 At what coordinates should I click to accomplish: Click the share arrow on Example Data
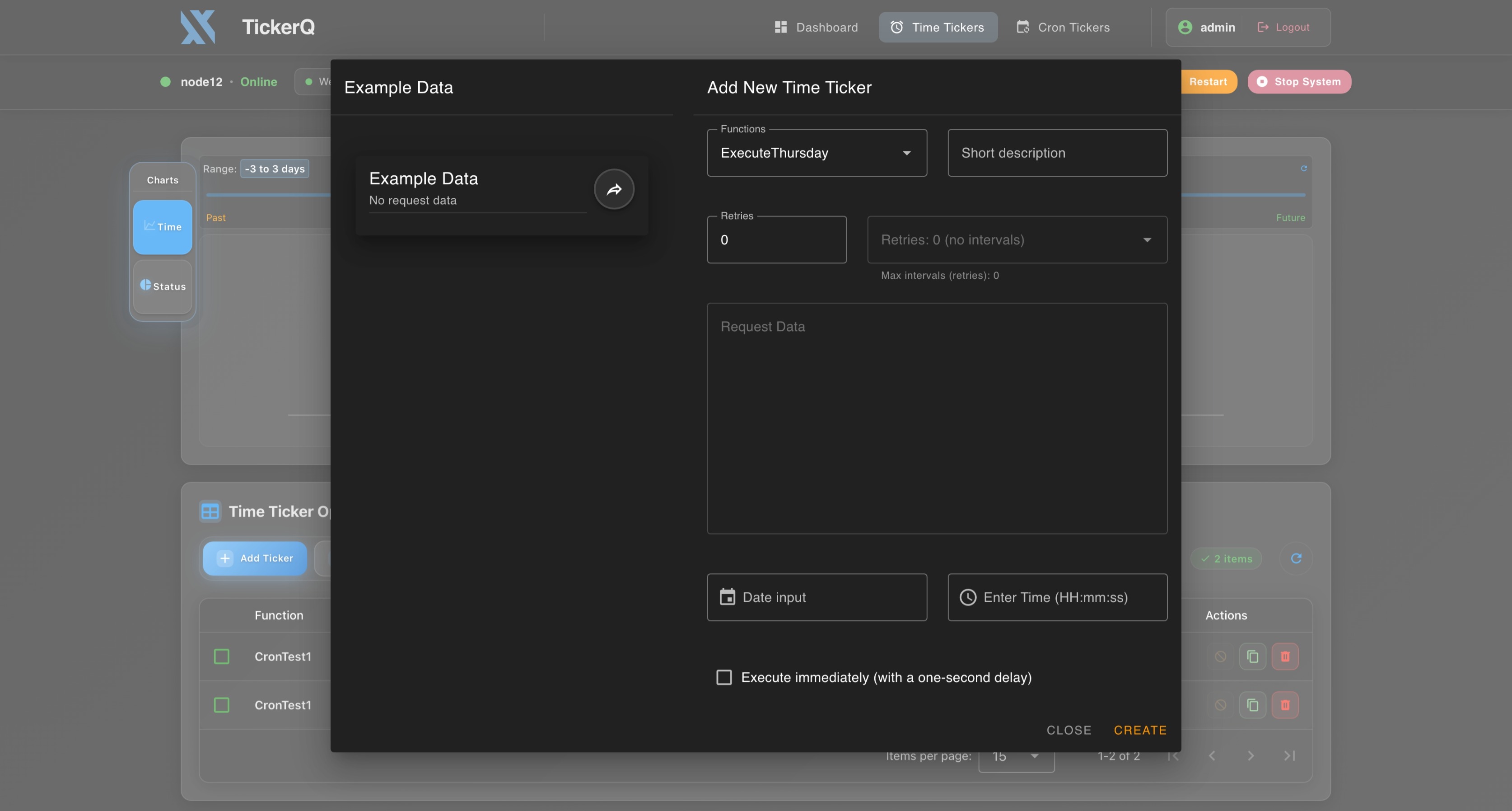click(614, 189)
